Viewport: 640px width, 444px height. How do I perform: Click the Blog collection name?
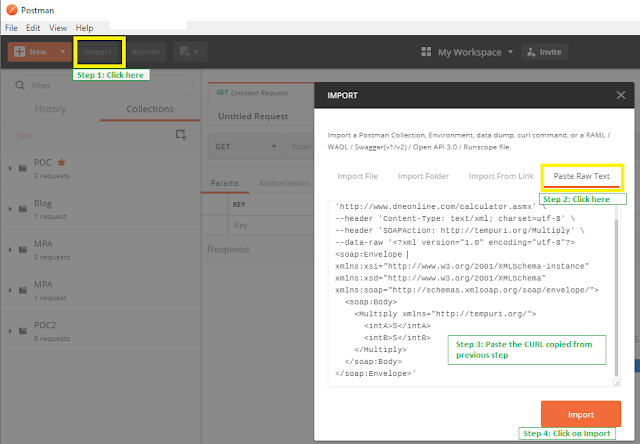[43, 203]
